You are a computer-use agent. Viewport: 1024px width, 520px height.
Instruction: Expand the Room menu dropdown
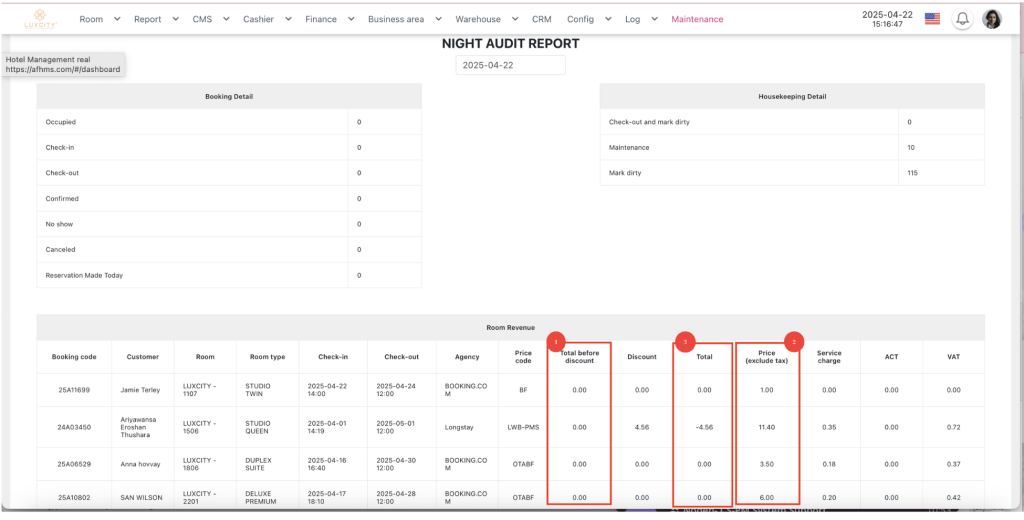click(99, 19)
